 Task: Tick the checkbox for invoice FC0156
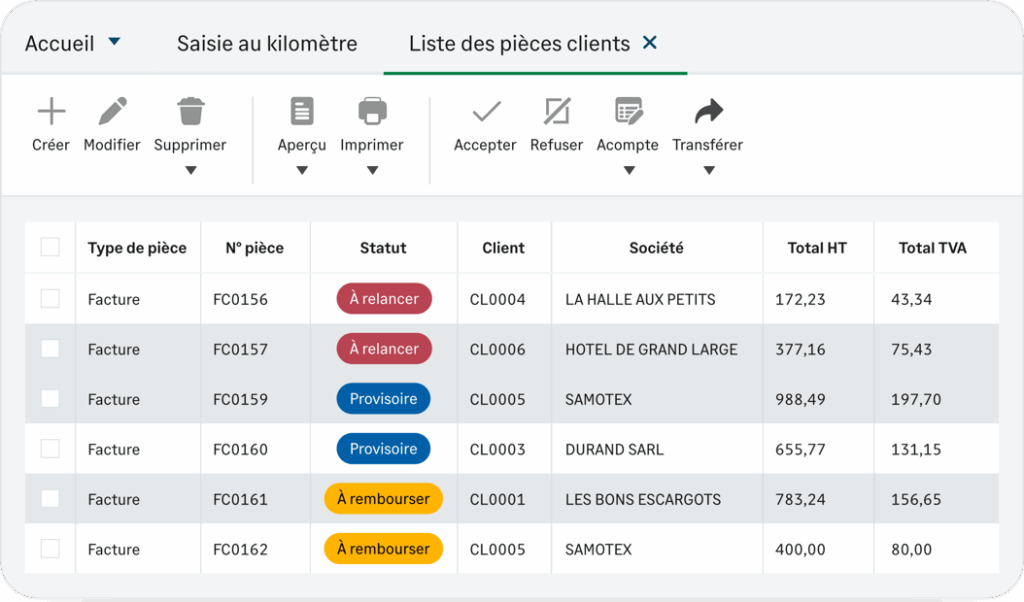pyautogui.click(x=50, y=299)
